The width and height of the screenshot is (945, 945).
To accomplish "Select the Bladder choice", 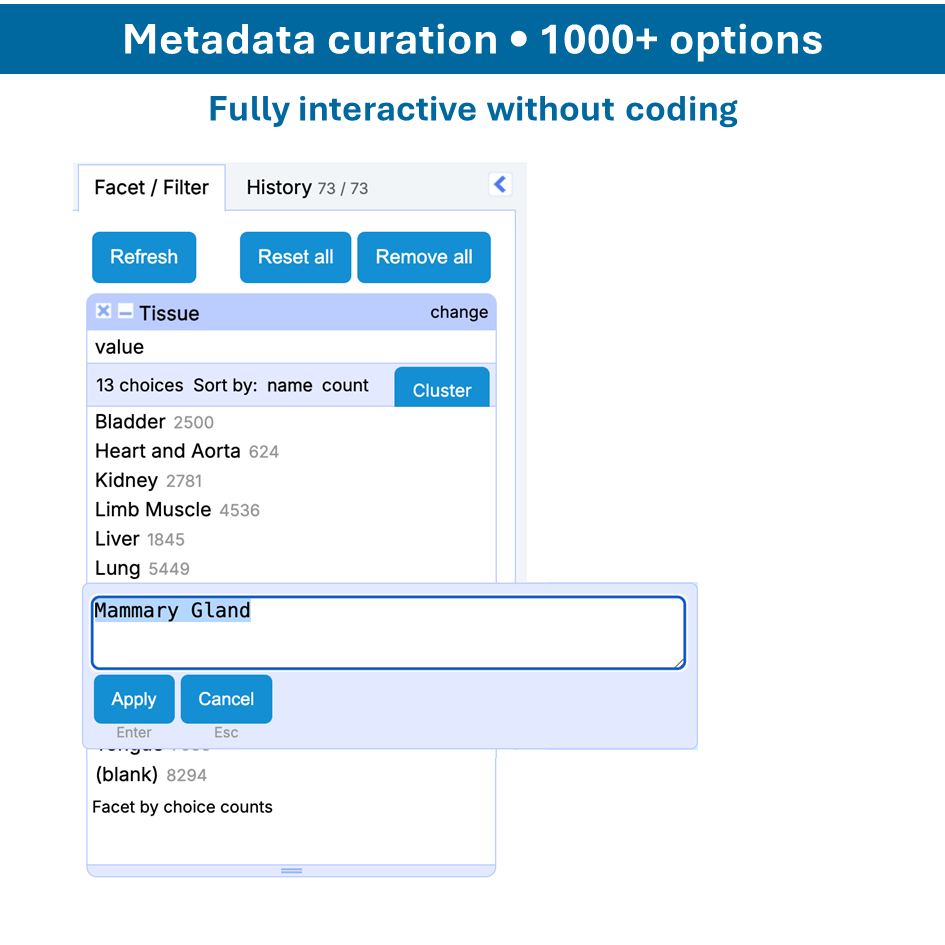I will (130, 422).
